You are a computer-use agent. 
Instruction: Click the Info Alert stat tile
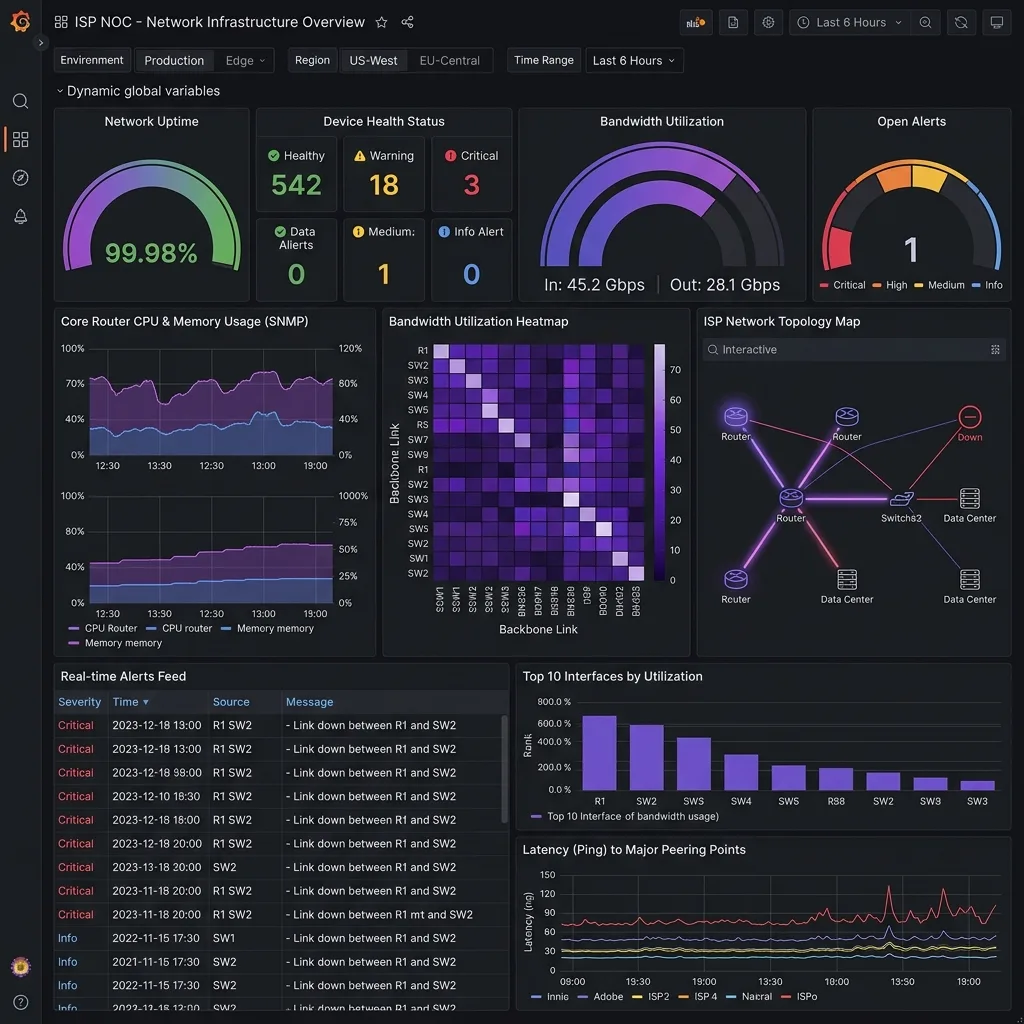[472, 259]
